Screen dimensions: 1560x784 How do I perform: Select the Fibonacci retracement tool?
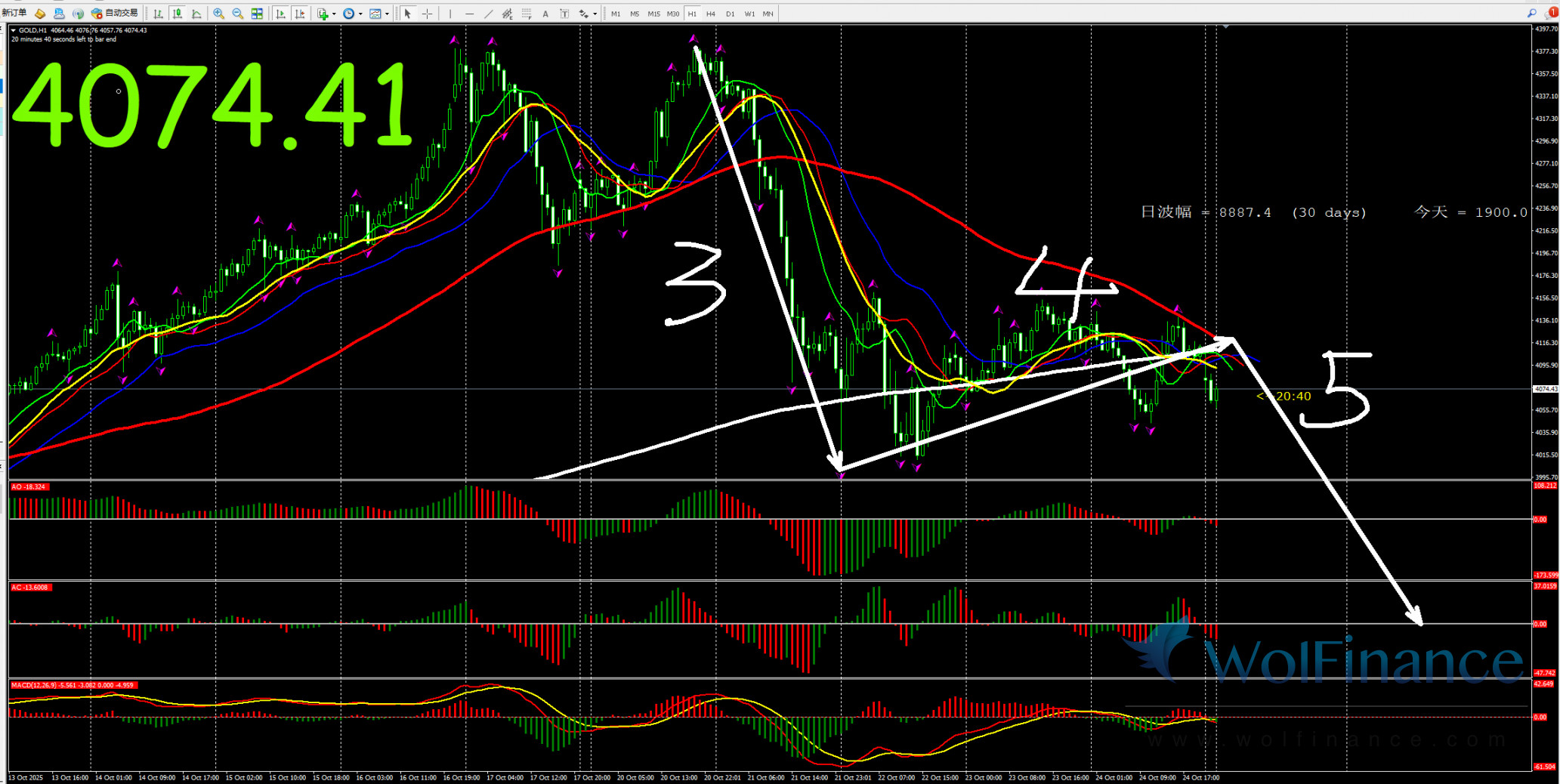[527, 14]
